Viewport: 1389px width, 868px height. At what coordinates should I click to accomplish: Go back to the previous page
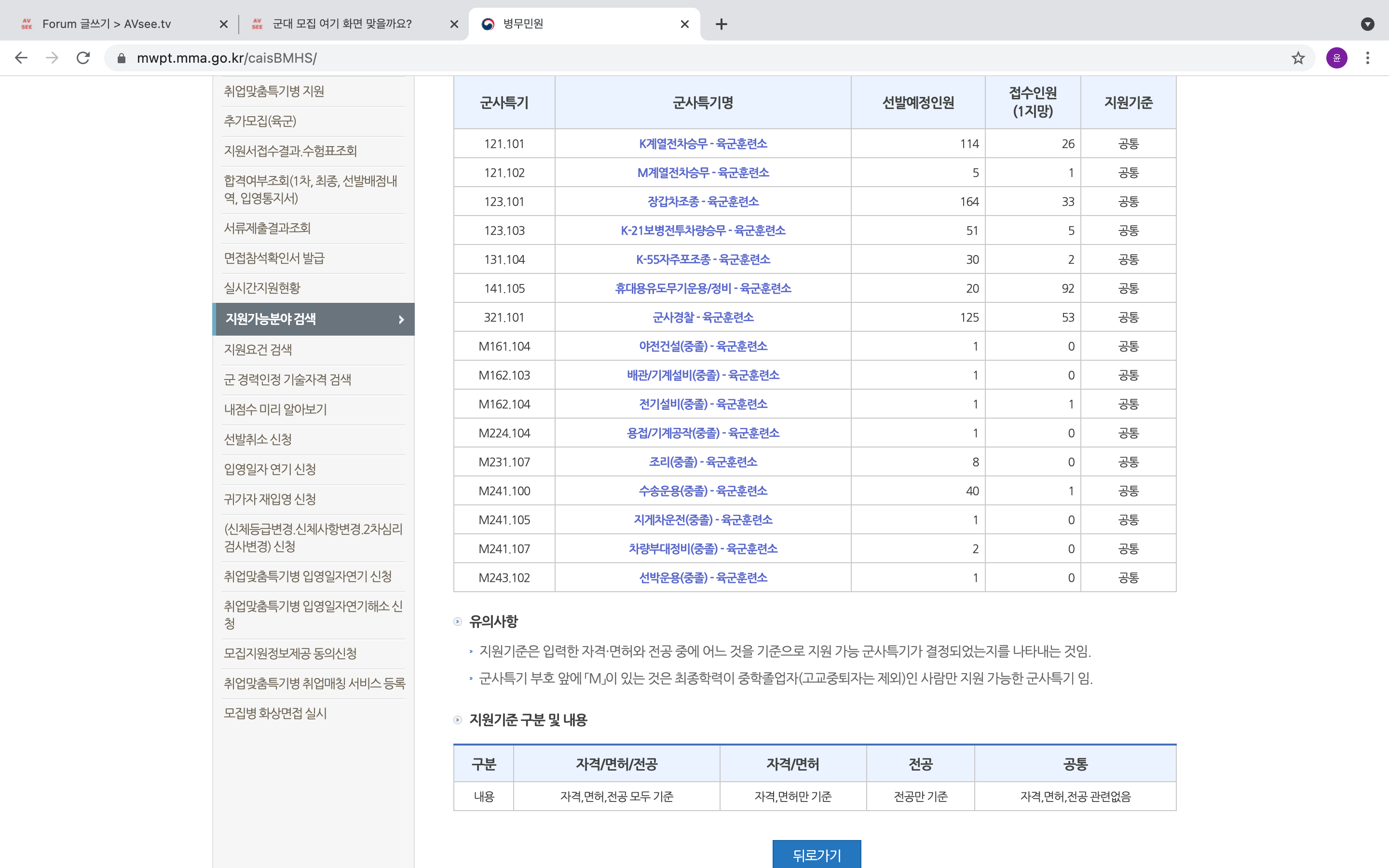21,58
